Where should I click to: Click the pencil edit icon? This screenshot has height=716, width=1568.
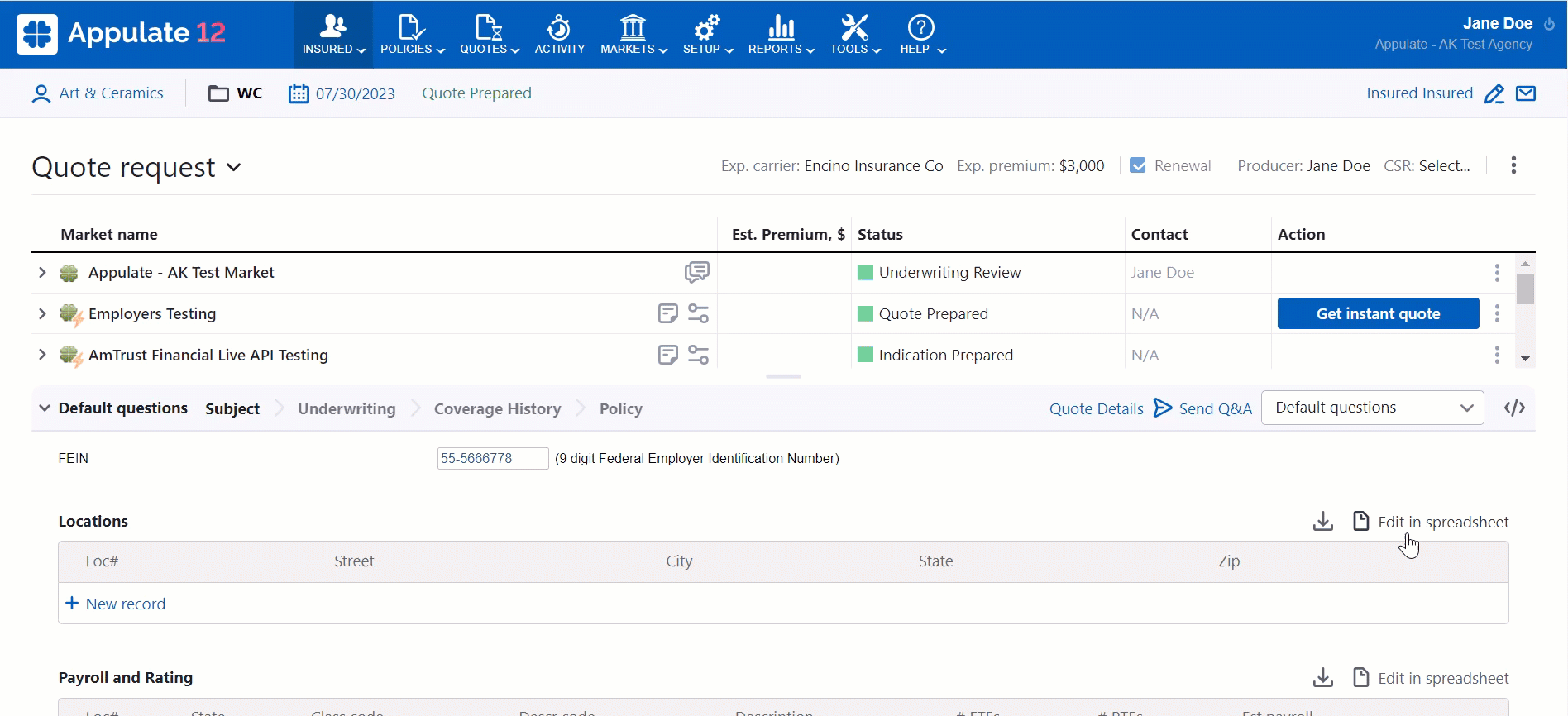[1494, 93]
